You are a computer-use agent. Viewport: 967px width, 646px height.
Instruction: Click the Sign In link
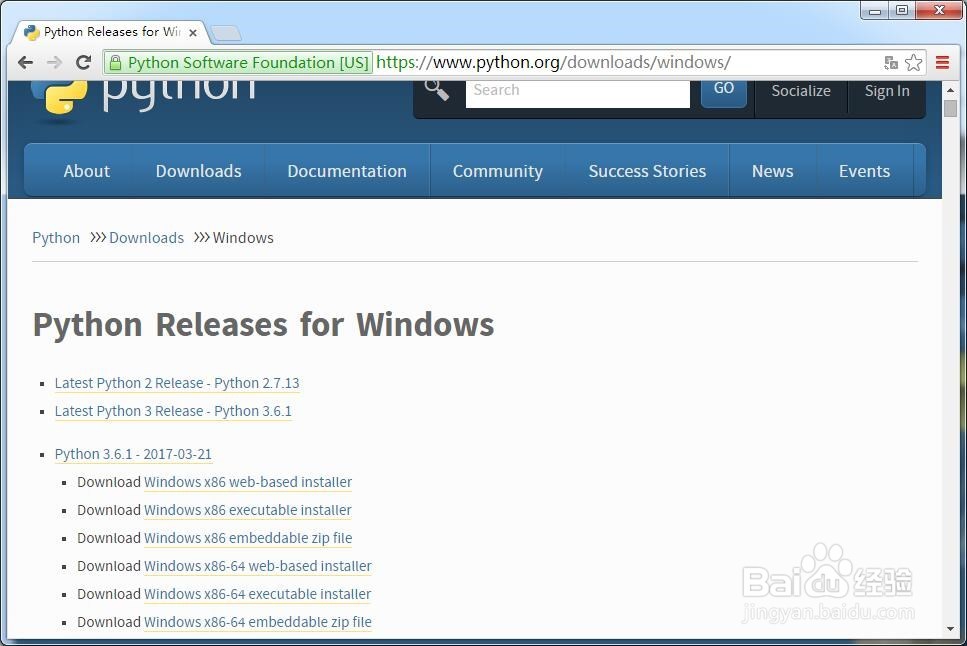click(x=887, y=91)
